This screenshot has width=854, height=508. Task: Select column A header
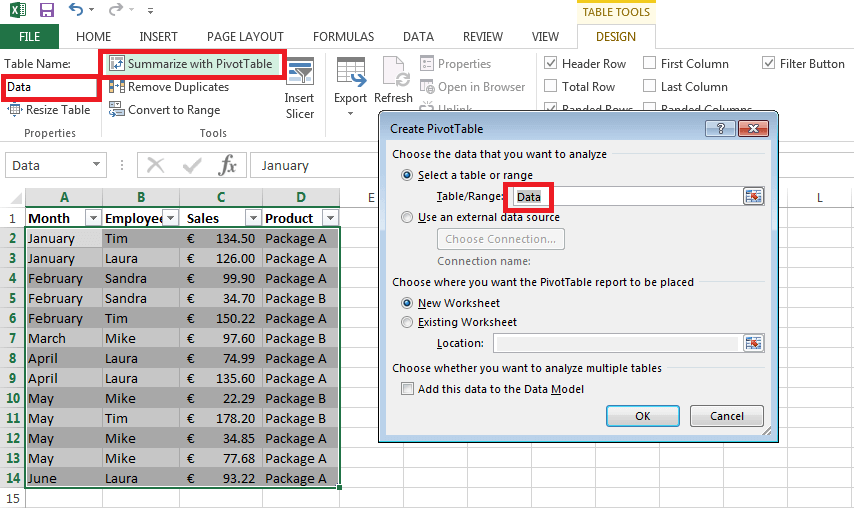click(x=64, y=197)
